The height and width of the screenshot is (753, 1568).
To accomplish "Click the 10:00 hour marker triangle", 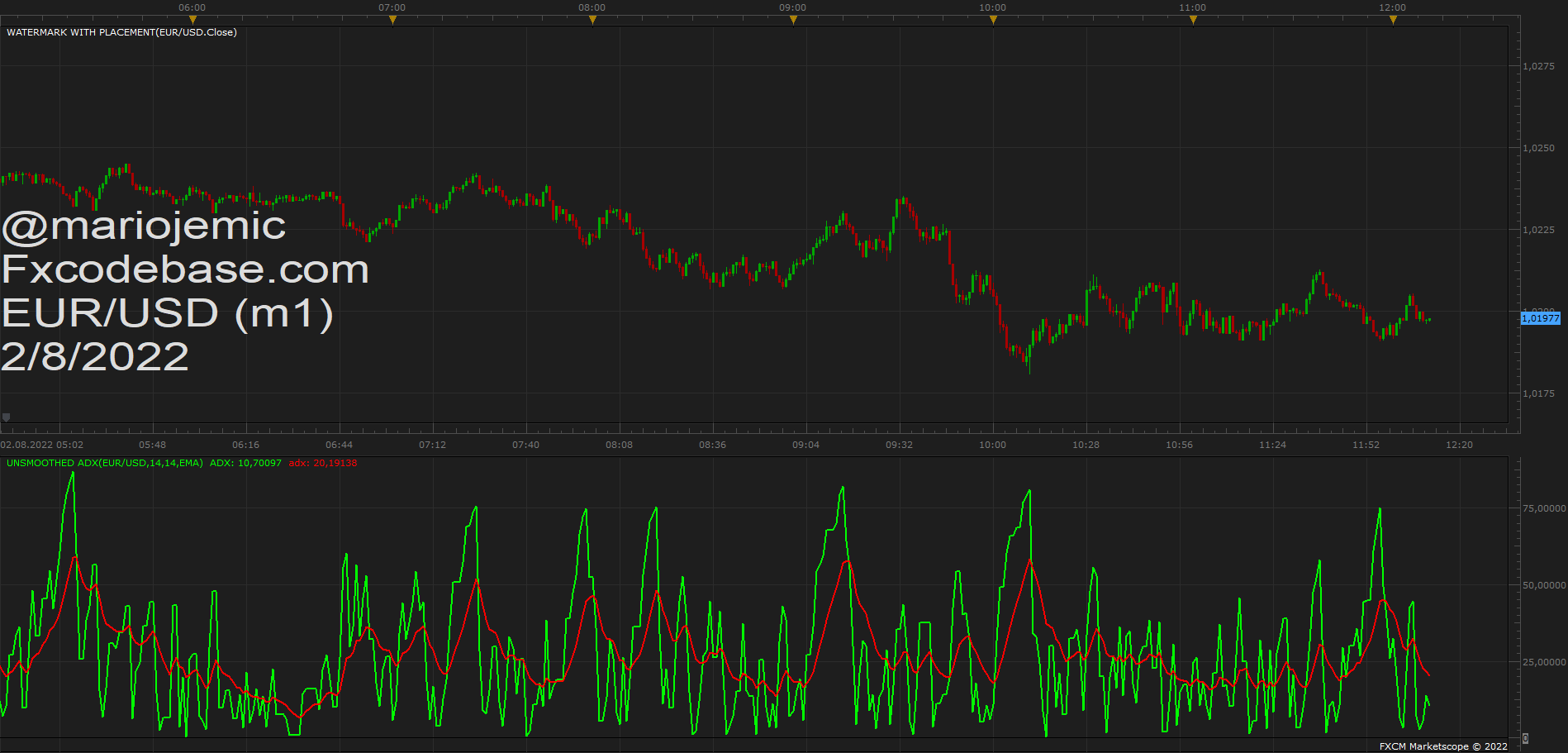I will tap(993, 20).
